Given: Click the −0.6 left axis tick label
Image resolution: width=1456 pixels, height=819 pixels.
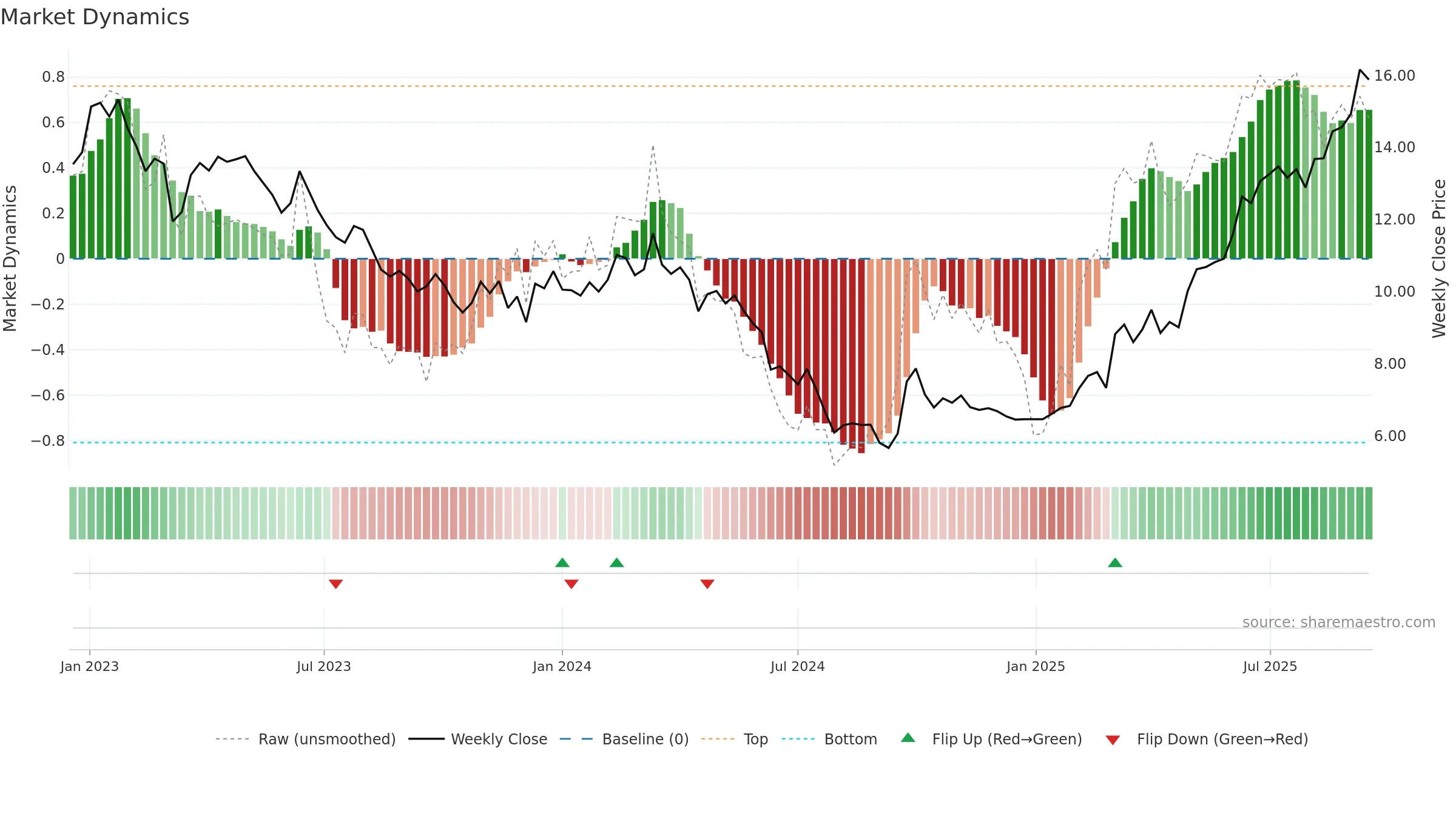Looking at the screenshot, I should click(48, 395).
